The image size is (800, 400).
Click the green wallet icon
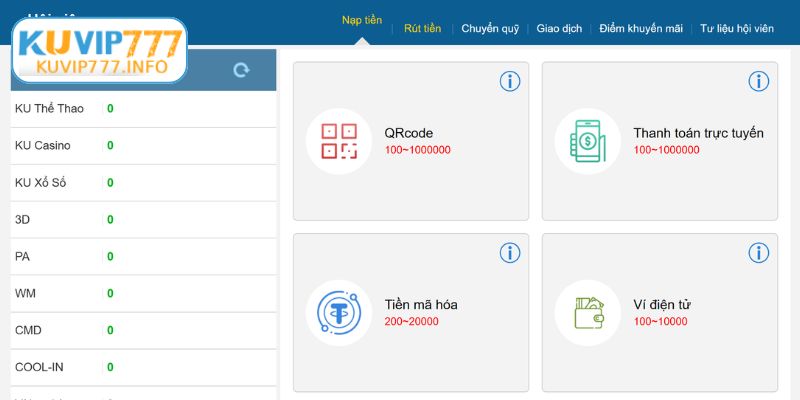(x=588, y=313)
